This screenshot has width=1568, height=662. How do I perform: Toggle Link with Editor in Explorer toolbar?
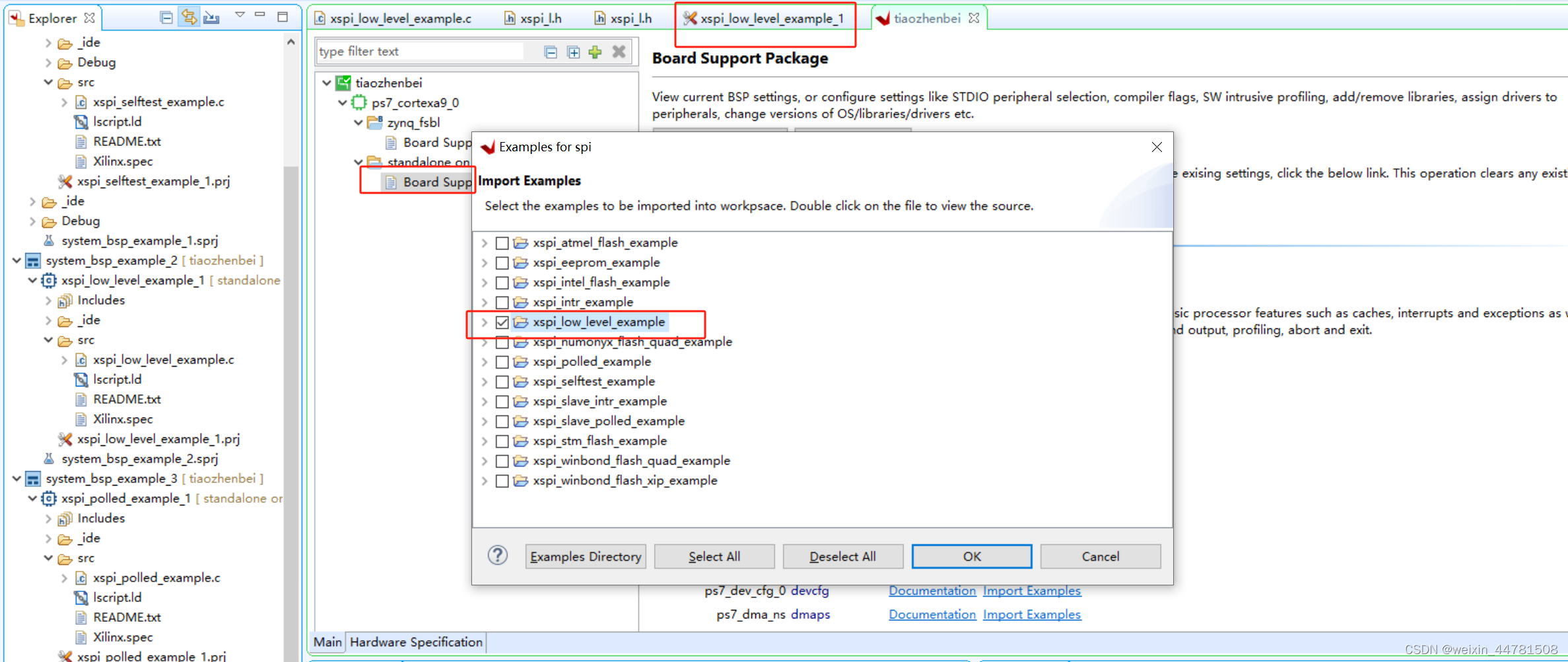189,17
